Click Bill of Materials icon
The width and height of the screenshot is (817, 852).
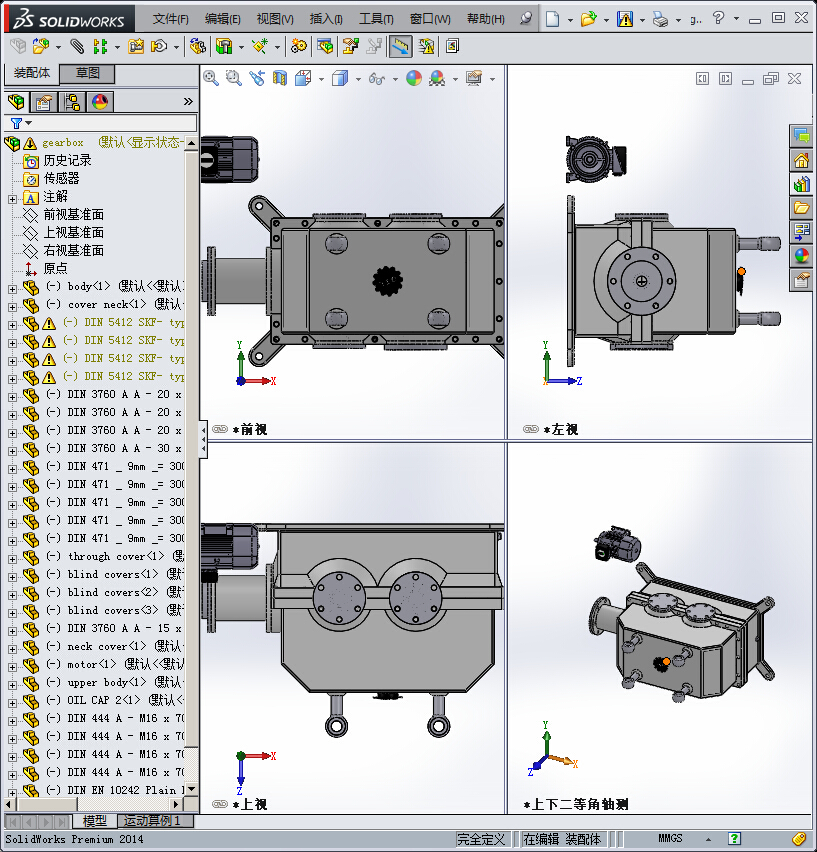coord(325,47)
